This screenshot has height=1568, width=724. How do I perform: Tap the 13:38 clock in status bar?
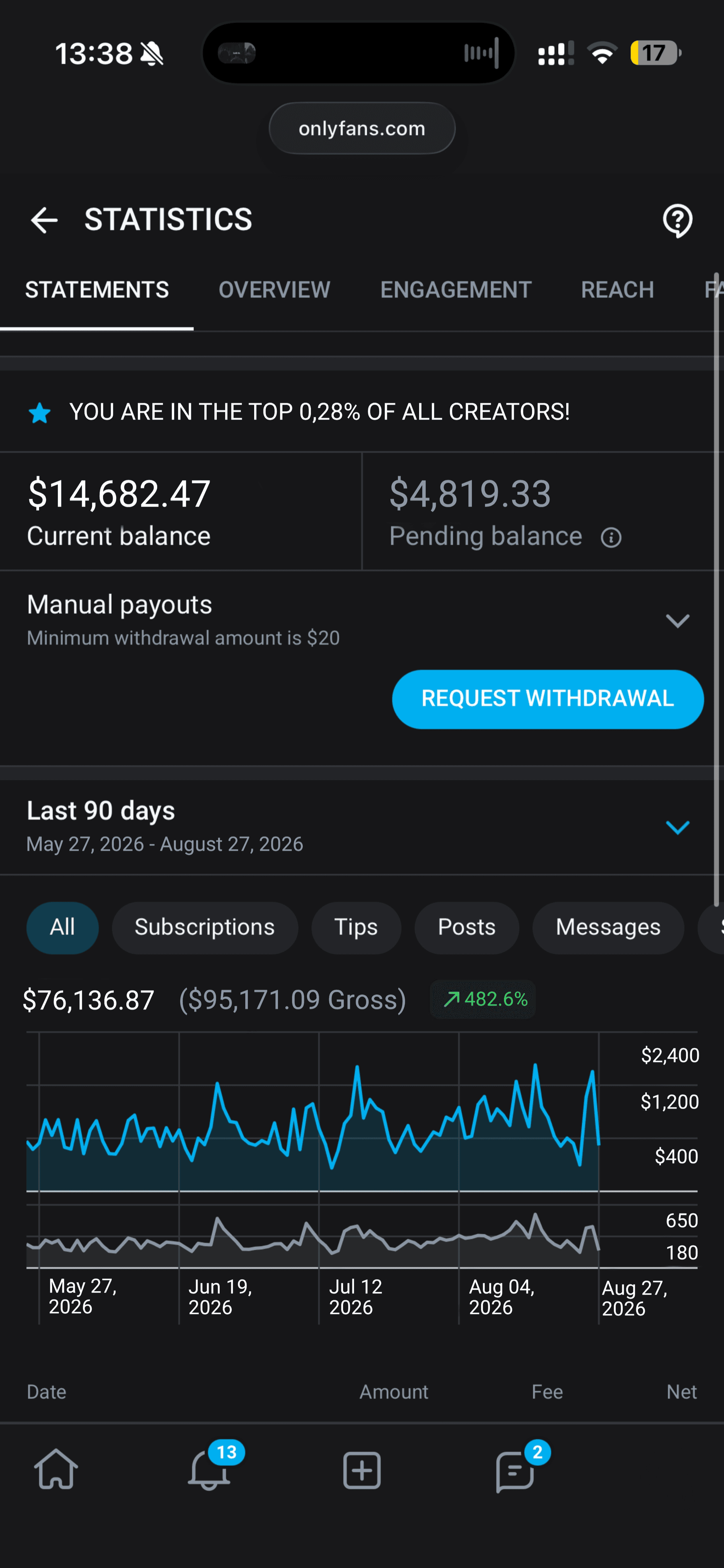(x=94, y=53)
